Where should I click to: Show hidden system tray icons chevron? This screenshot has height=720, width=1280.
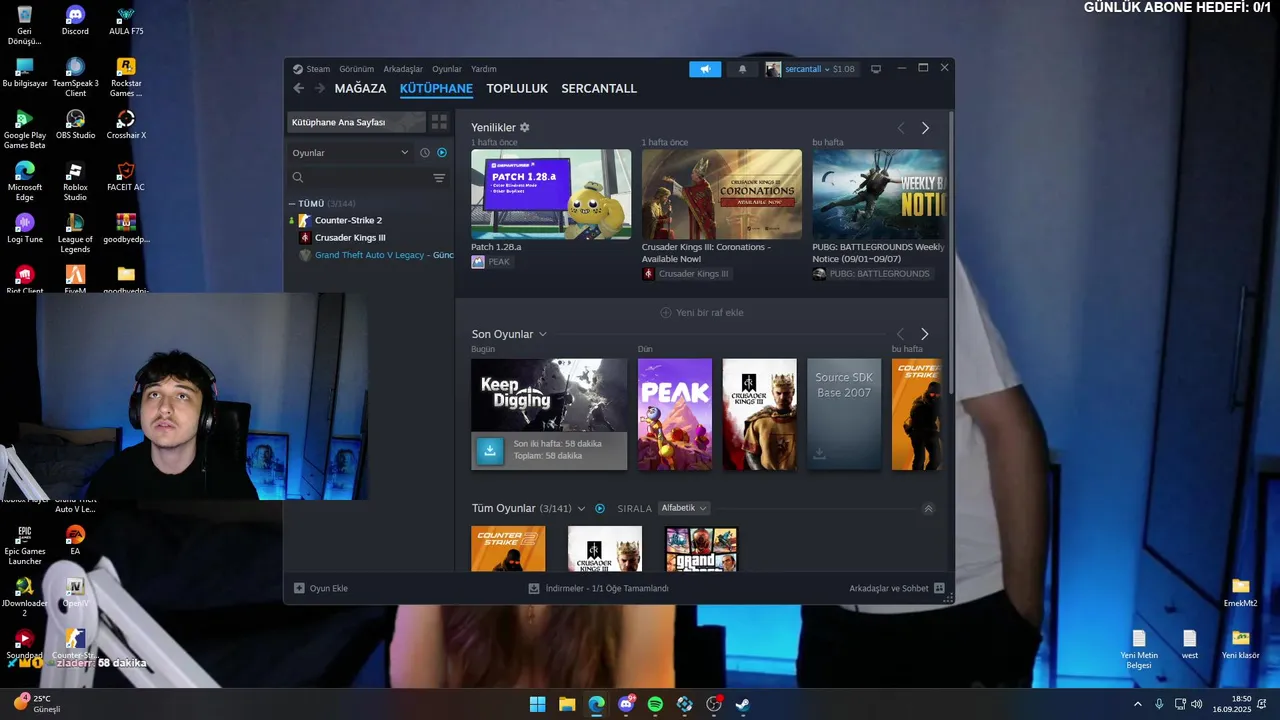pyautogui.click(x=1137, y=704)
